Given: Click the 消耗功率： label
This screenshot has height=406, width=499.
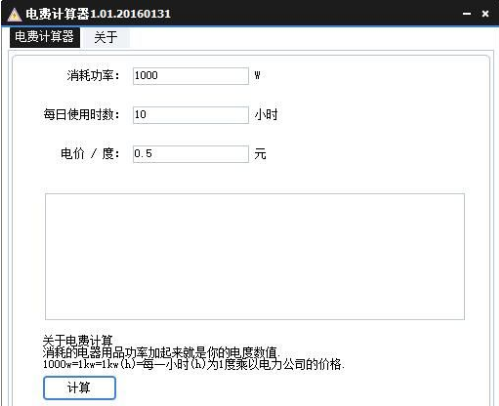Looking at the screenshot, I should [93, 76].
